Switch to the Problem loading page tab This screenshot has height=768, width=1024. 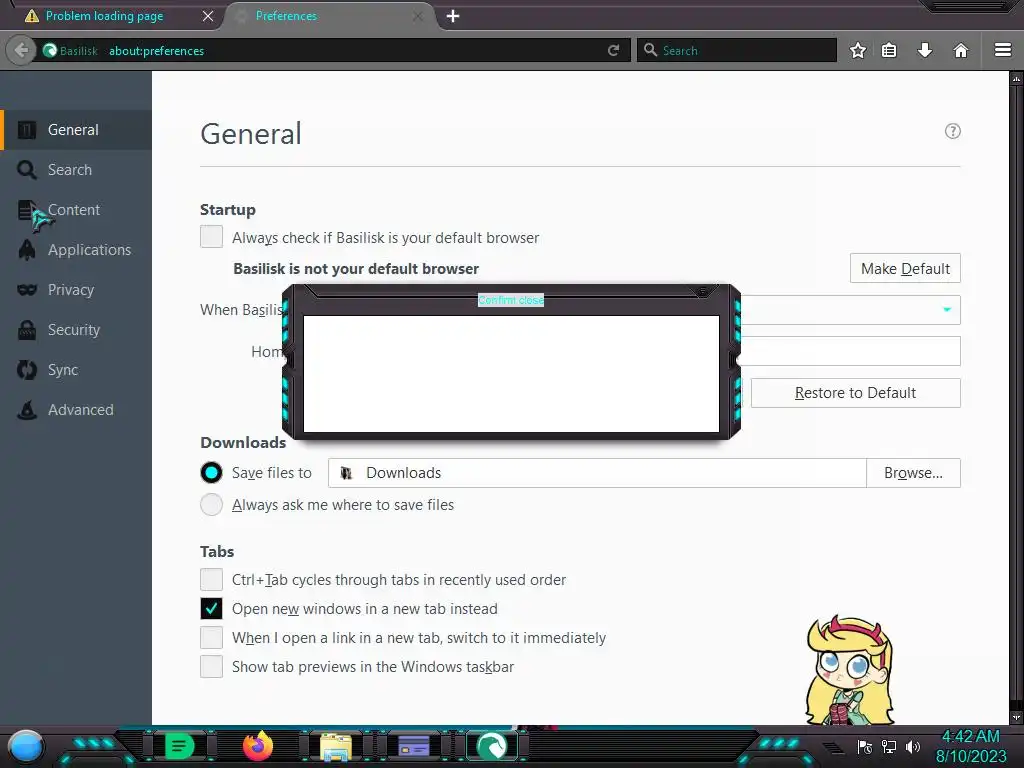(x=104, y=16)
